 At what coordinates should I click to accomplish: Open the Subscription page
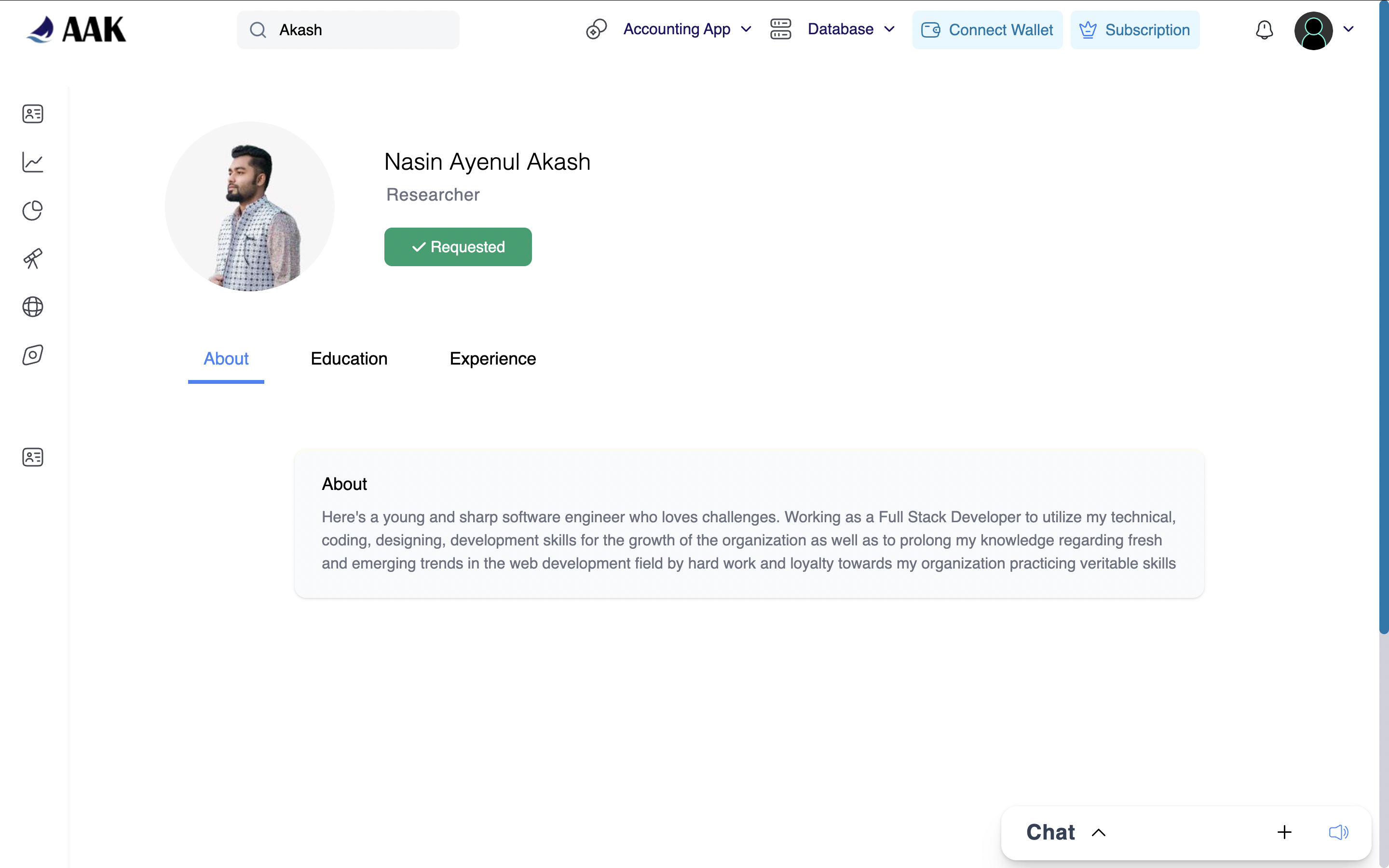click(1134, 30)
